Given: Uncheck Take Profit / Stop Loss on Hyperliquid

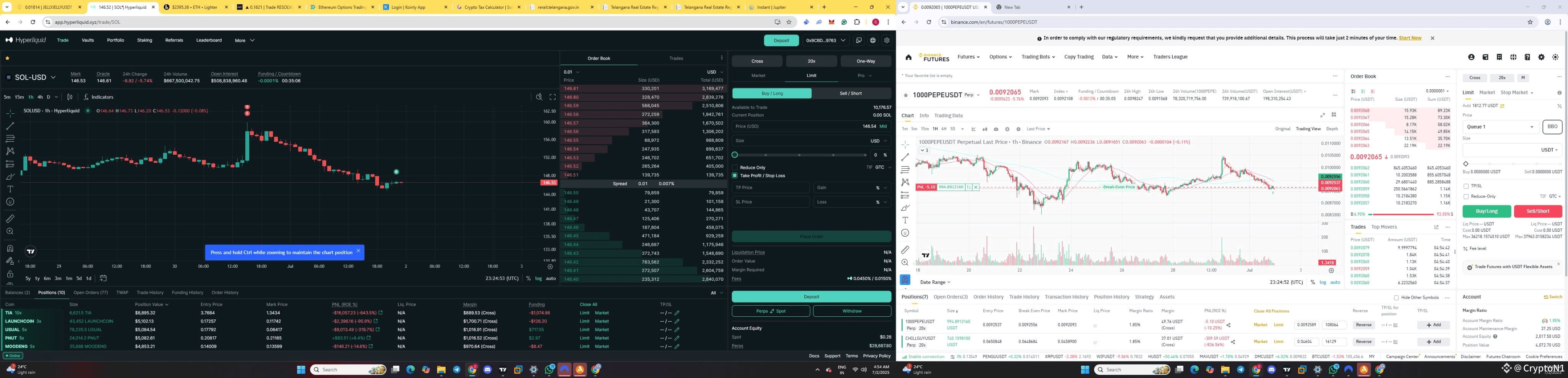Looking at the screenshot, I should [x=735, y=176].
